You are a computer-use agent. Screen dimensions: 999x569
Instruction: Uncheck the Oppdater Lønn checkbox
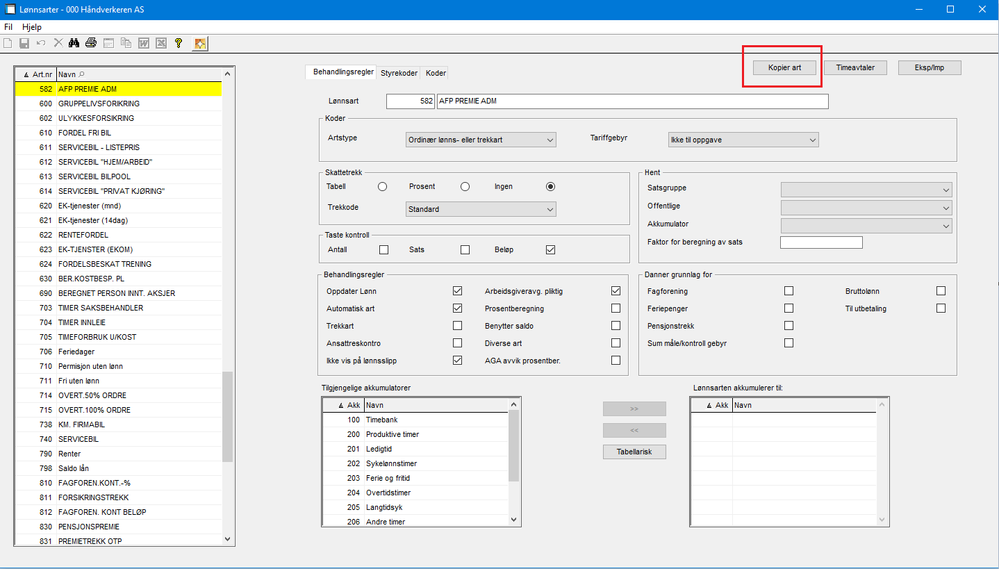point(457,291)
